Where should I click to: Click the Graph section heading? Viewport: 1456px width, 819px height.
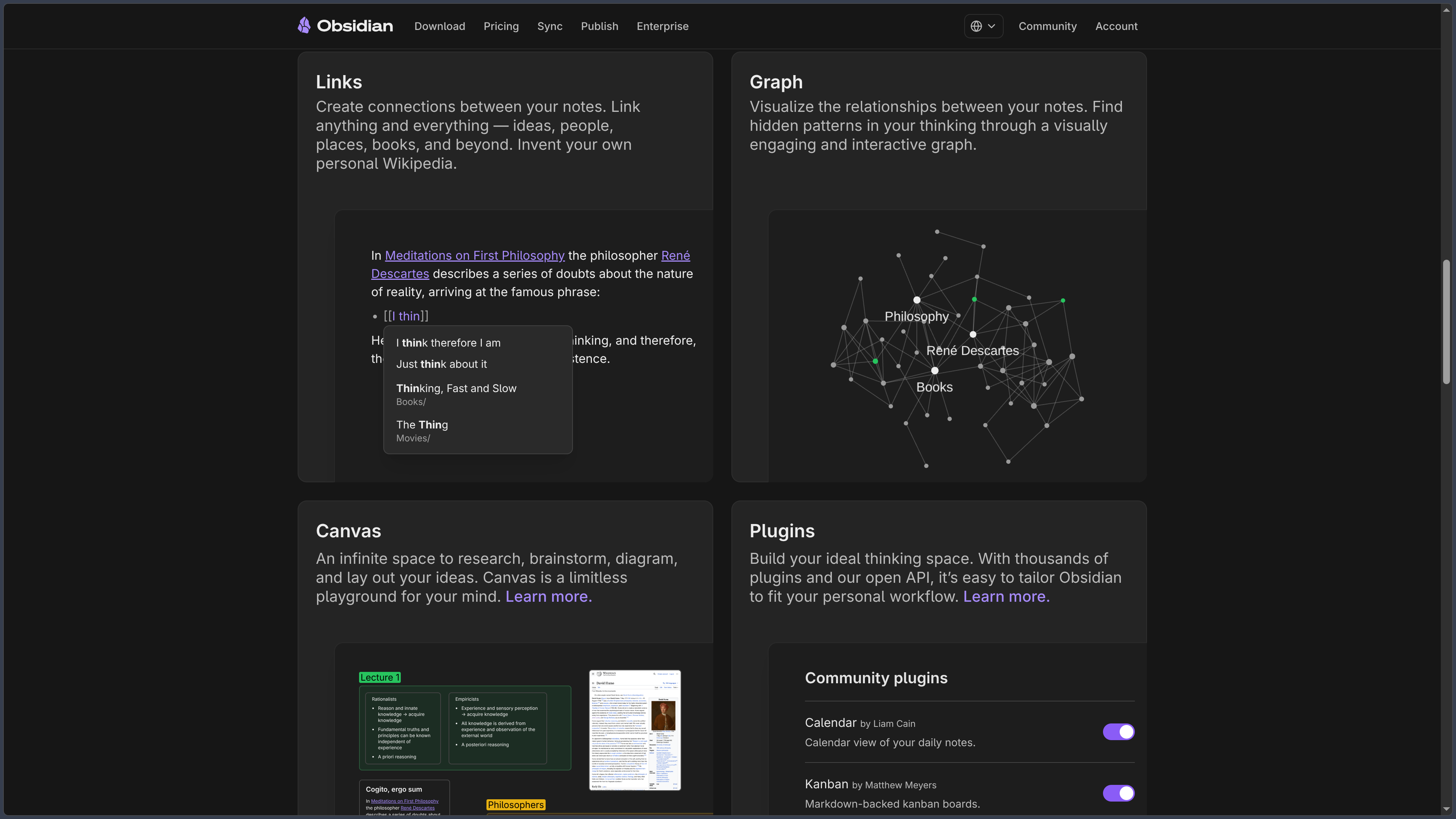(x=775, y=82)
